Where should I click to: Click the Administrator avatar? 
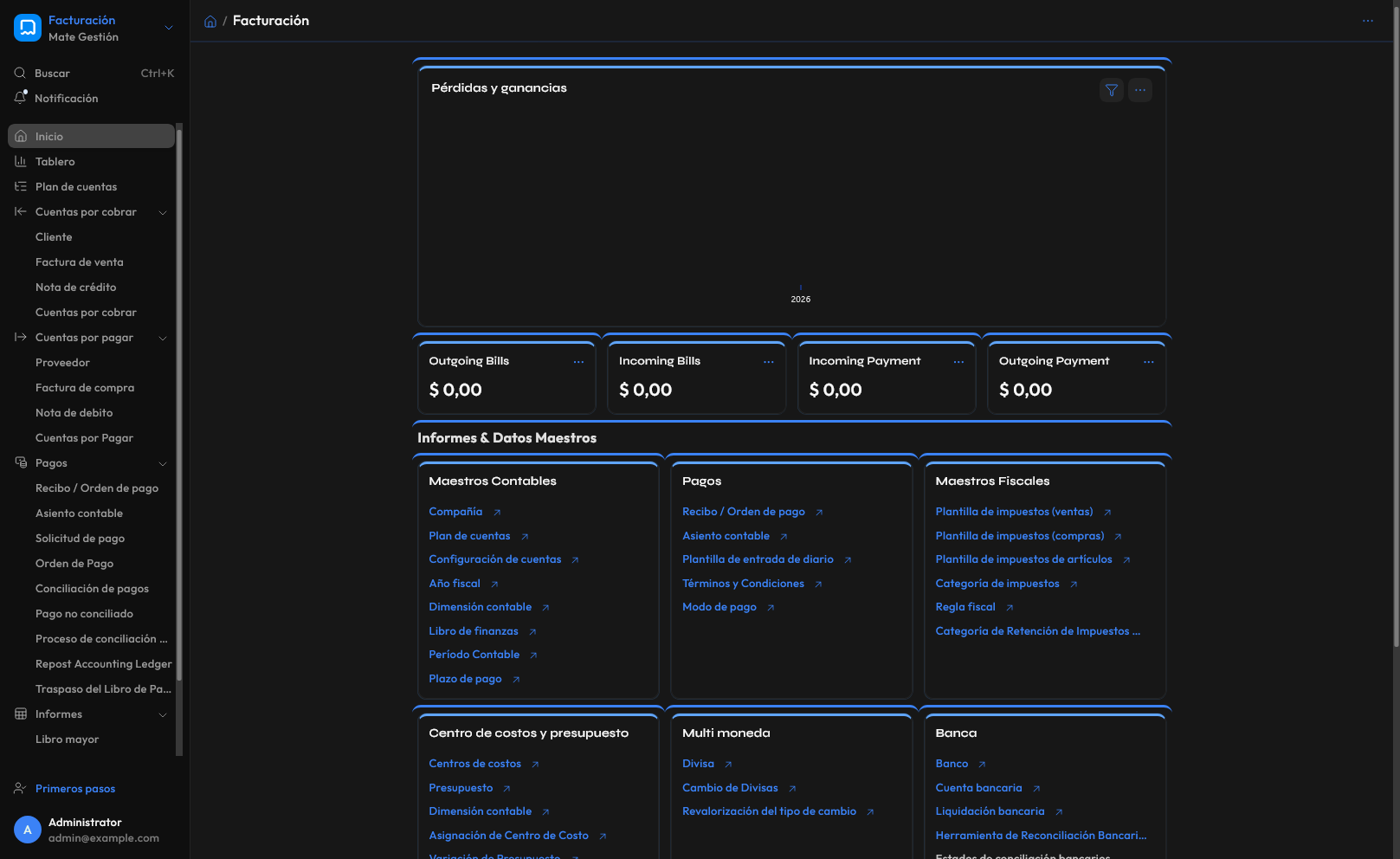[x=28, y=830]
